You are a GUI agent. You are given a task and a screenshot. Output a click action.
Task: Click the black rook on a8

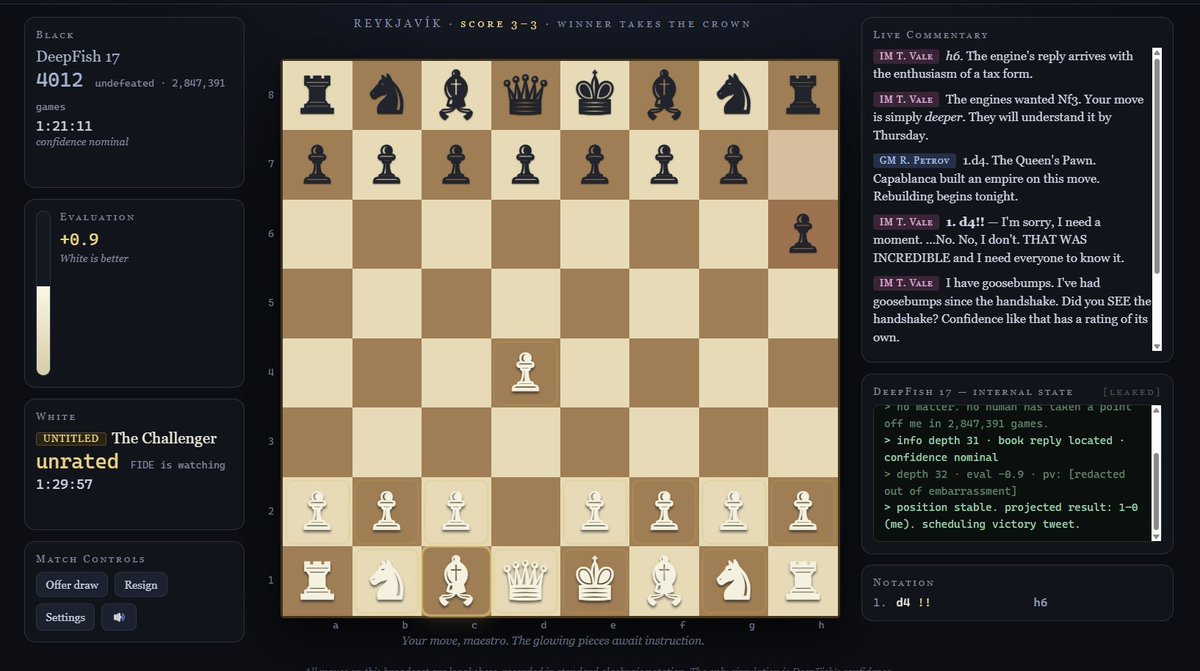point(316,95)
